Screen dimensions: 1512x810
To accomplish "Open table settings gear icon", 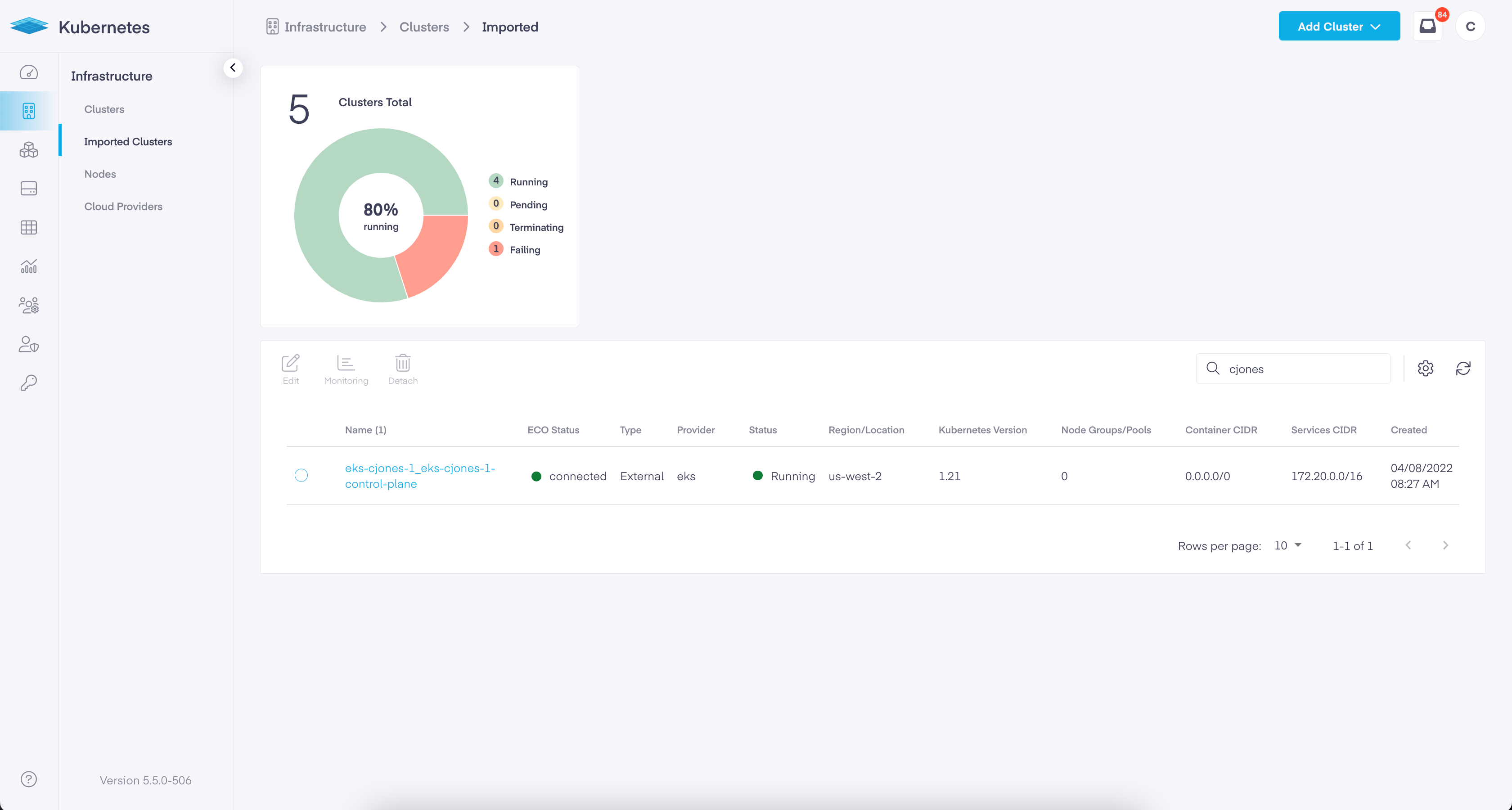I will (1426, 368).
